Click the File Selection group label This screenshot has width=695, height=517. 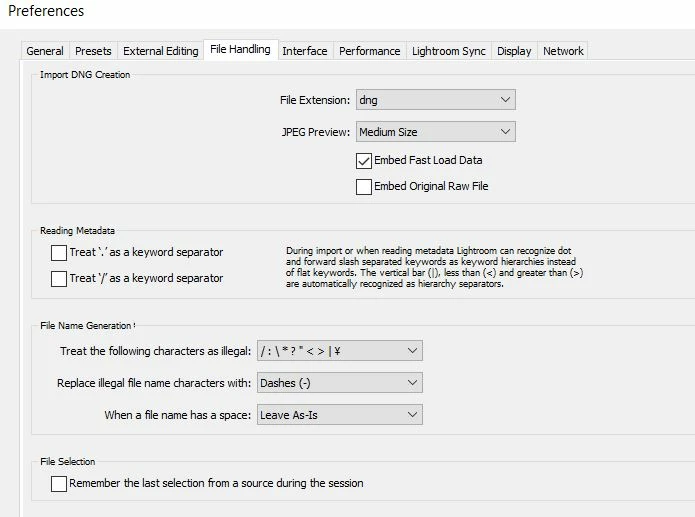pyautogui.click(x=68, y=462)
